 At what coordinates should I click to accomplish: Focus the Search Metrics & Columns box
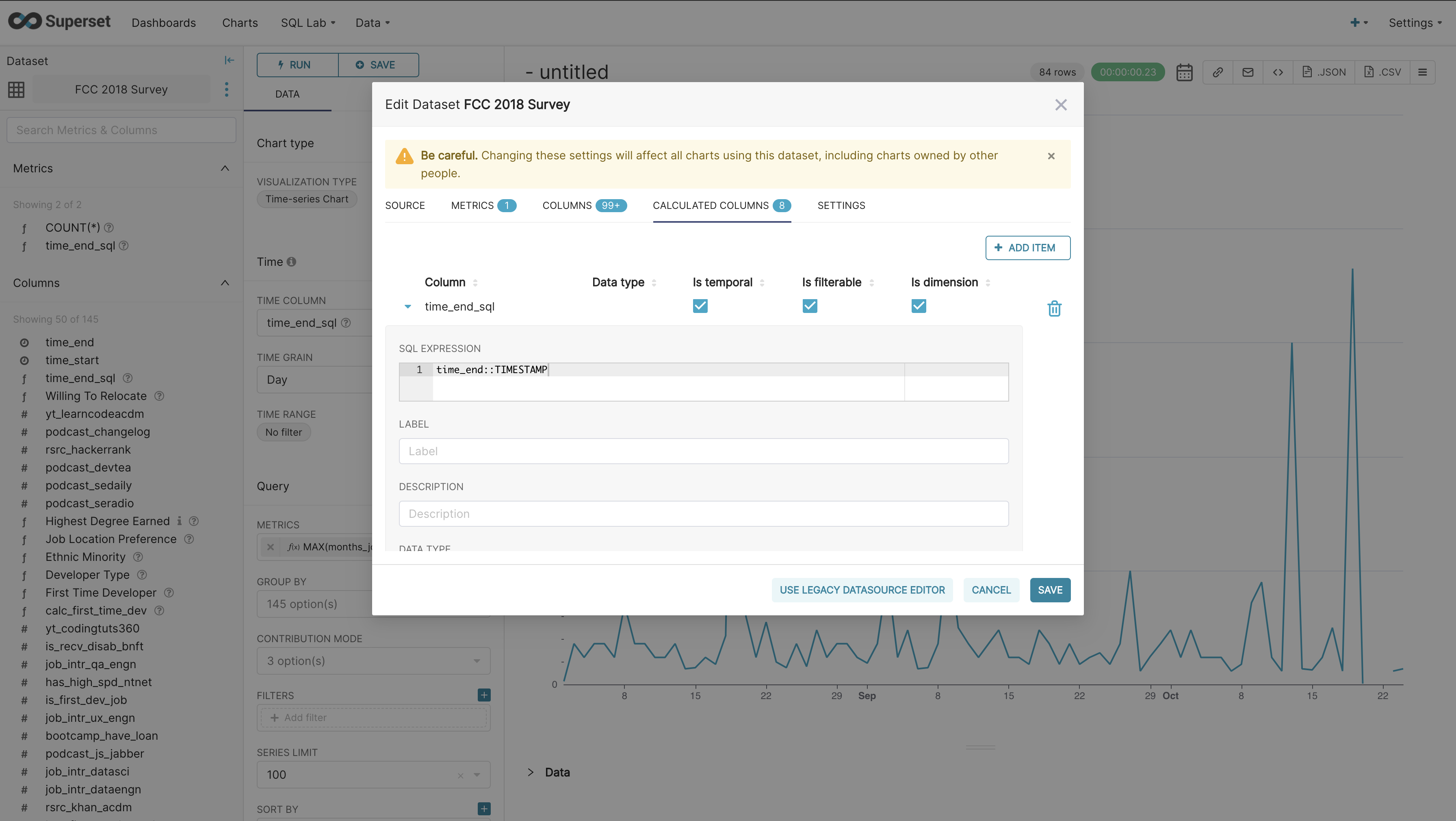point(121,130)
